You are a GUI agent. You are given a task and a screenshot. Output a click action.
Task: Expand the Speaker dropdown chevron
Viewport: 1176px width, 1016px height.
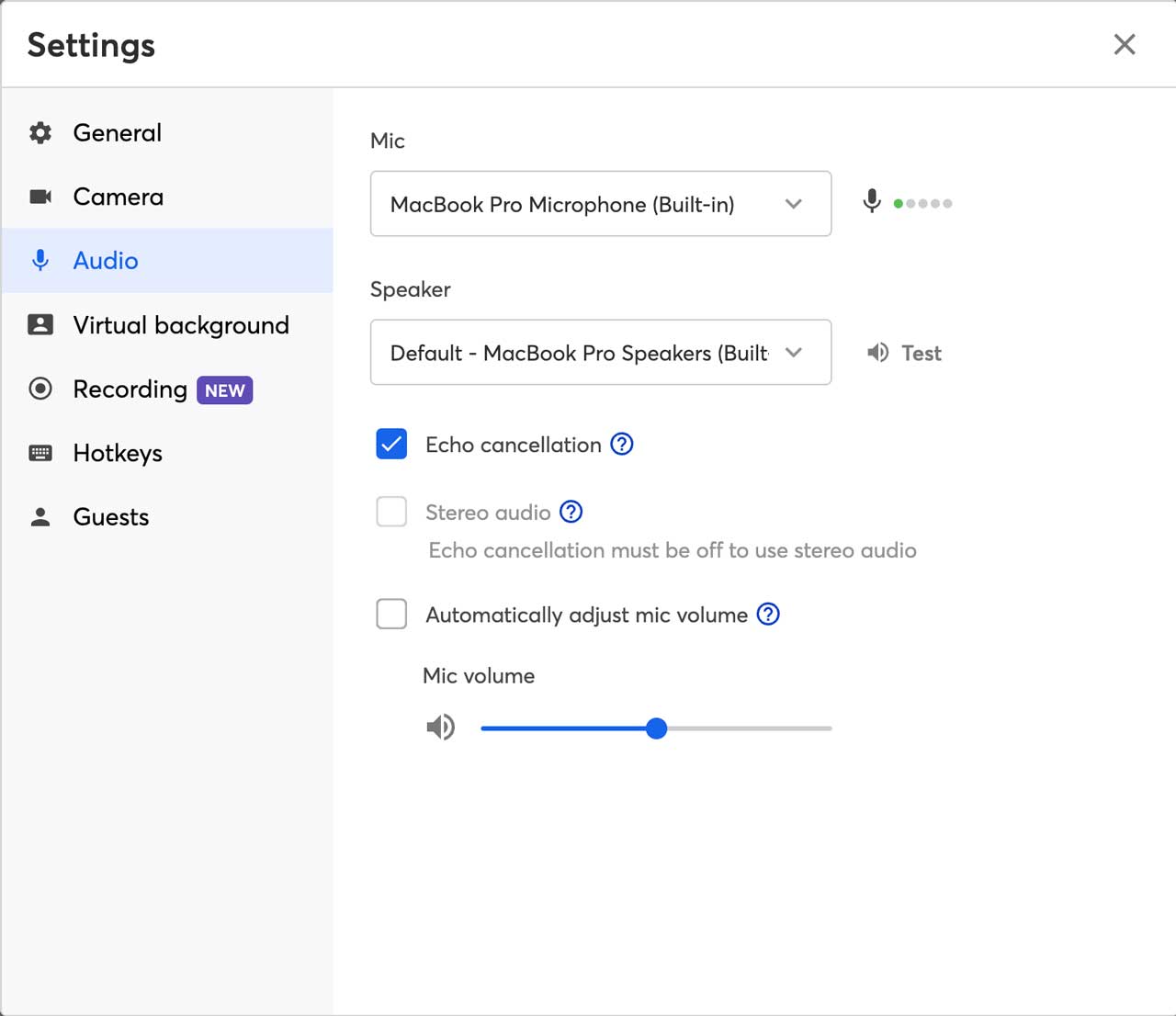click(x=794, y=352)
